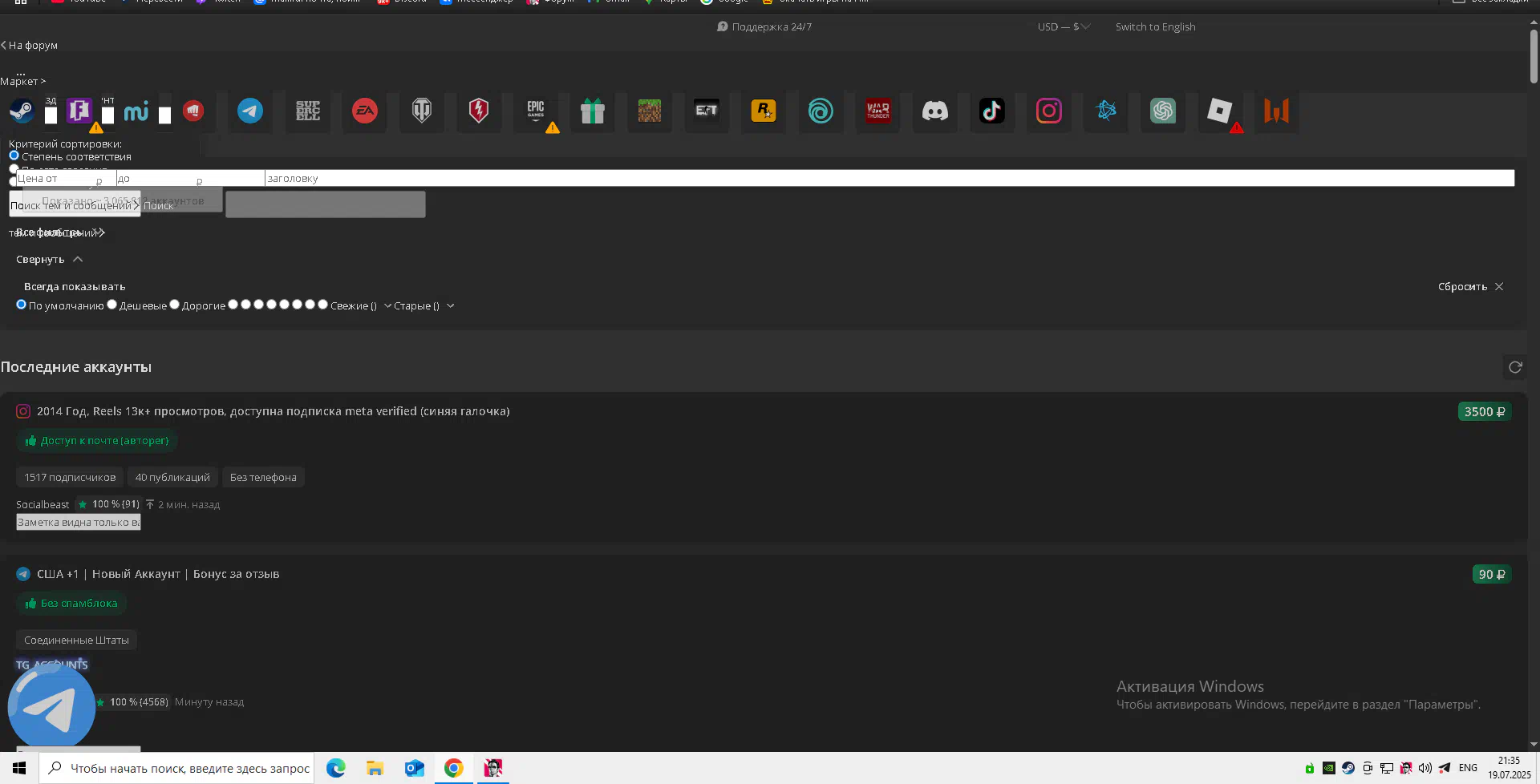
Task: Click the Без спамблока tag
Action: [x=71, y=603]
